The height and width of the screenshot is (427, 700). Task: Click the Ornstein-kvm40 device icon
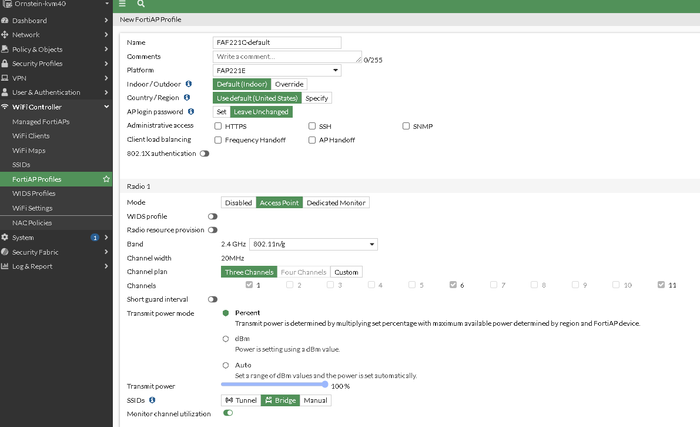(7, 4)
